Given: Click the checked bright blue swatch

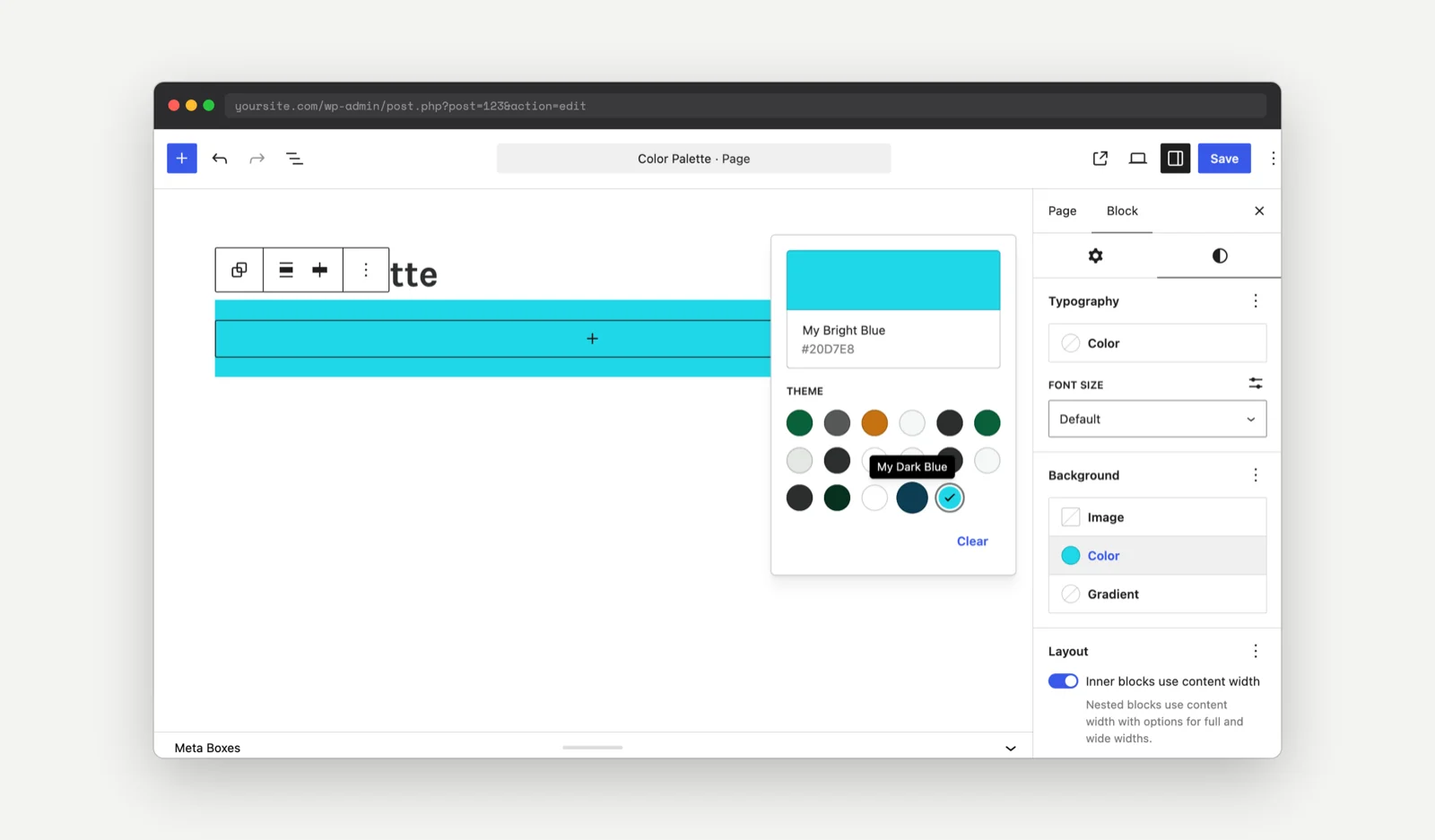Looking at the screenshot, I should (x=950, y=498).
